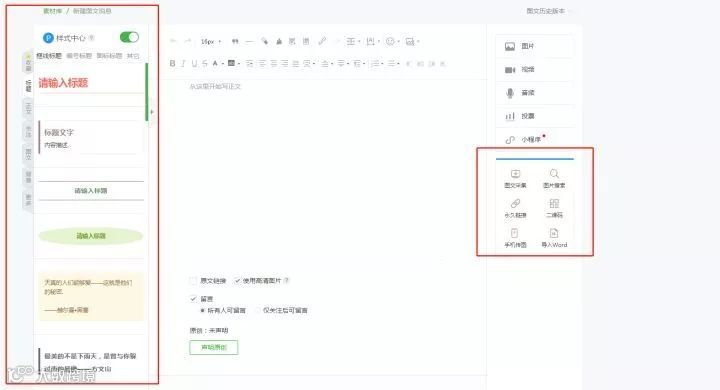Click the hyperlink icon in toolbar

click(x=322, y=41)
